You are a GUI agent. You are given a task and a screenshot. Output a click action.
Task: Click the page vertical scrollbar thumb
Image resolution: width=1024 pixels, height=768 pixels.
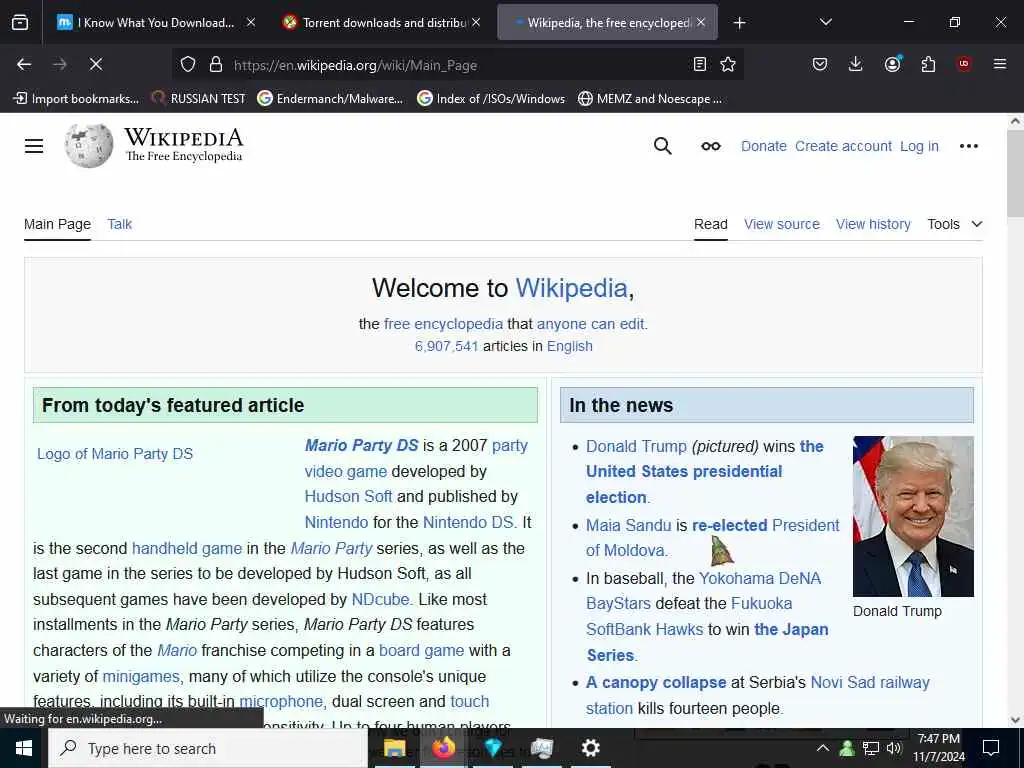pyautogui.click(x=1015, y=173)
